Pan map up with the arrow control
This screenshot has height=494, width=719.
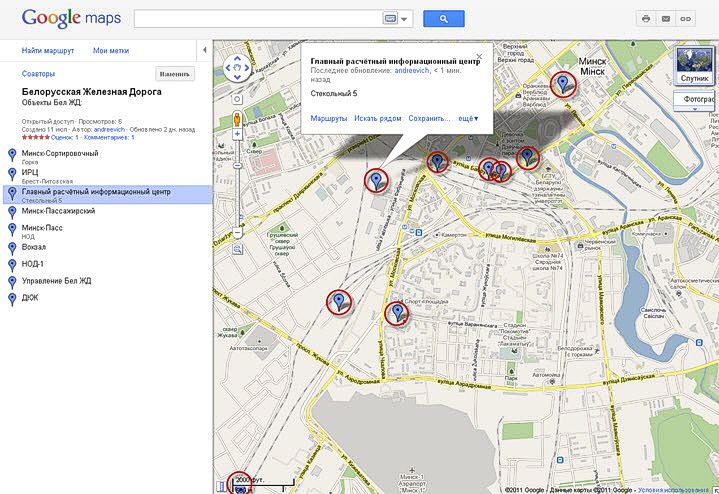[237, 59]
